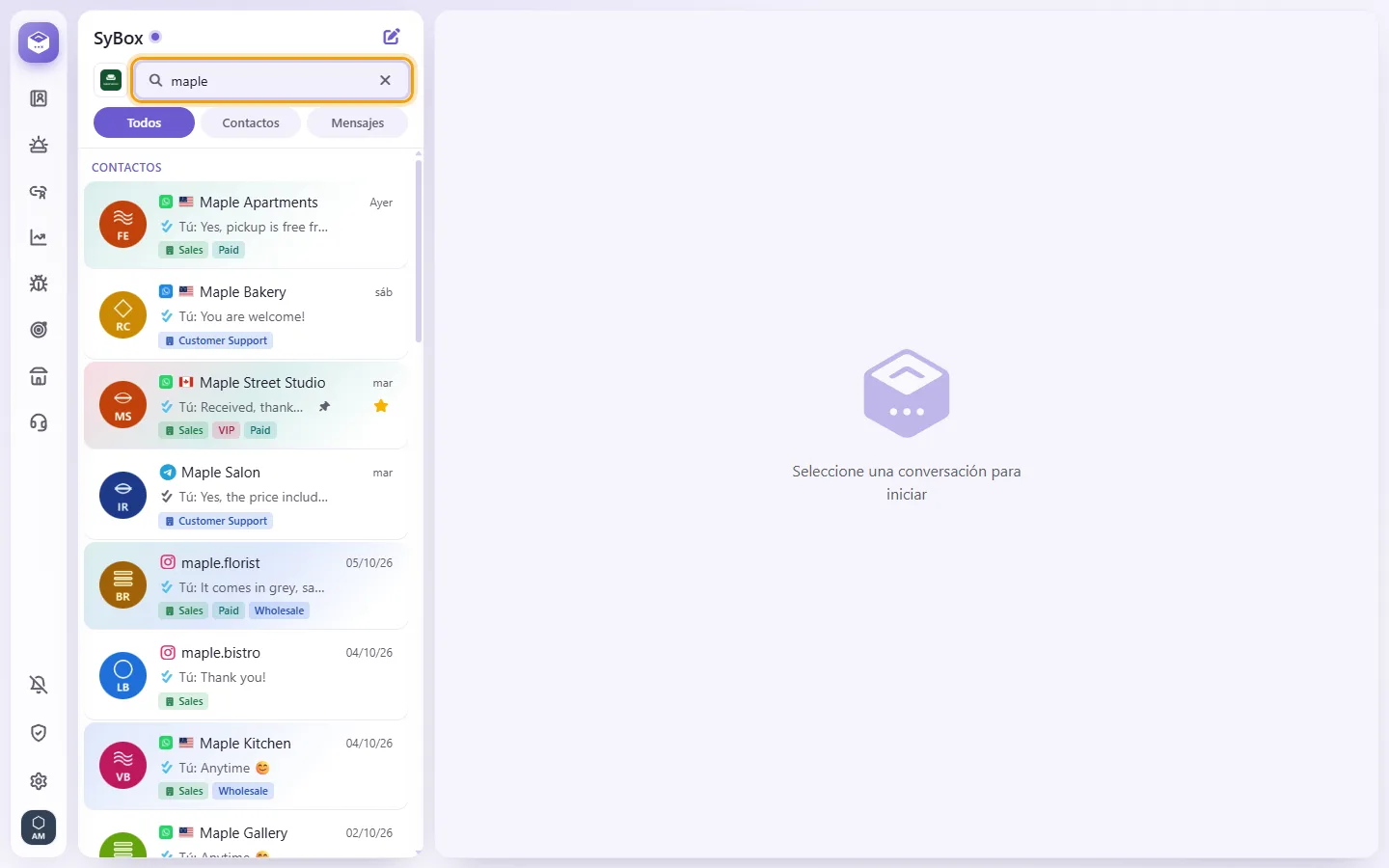This screenshot has width=1389, height=868.
Task: Compose a new conversation with the edit icon
Action: point(392,37)
